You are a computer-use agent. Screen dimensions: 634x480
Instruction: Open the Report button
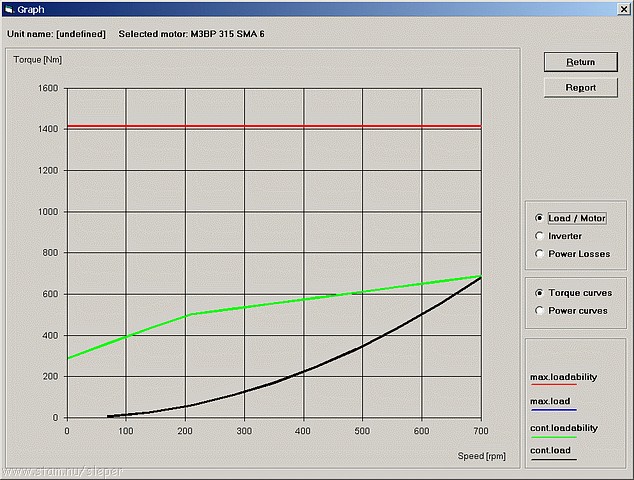coord(581,88)
